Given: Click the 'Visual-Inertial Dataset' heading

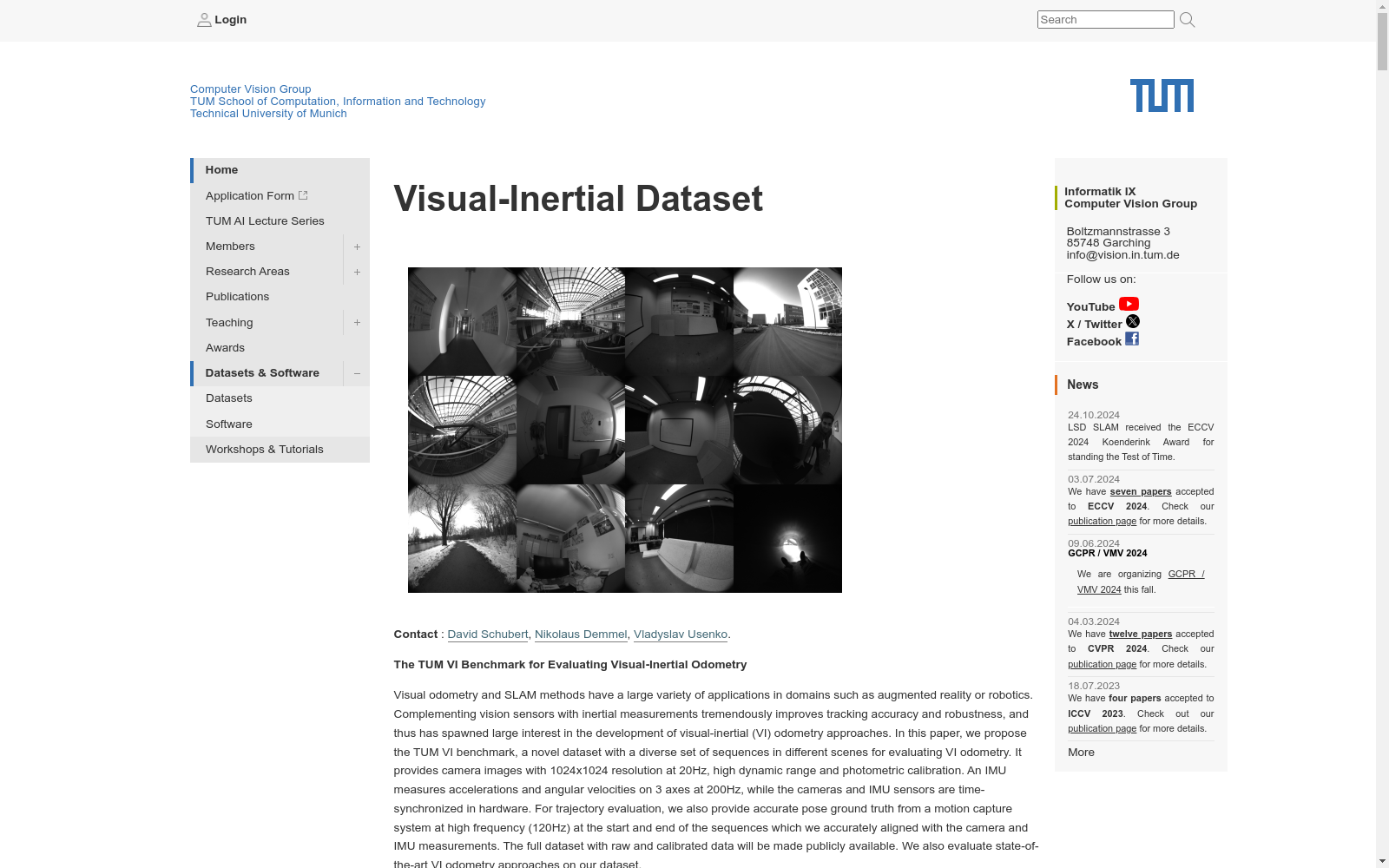Looking at the screenshot, I should click(x=578, y=199).
